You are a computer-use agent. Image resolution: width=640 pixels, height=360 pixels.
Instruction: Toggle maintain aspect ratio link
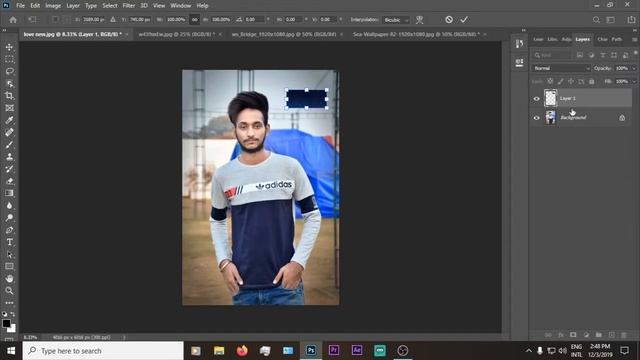pos(195,20)
